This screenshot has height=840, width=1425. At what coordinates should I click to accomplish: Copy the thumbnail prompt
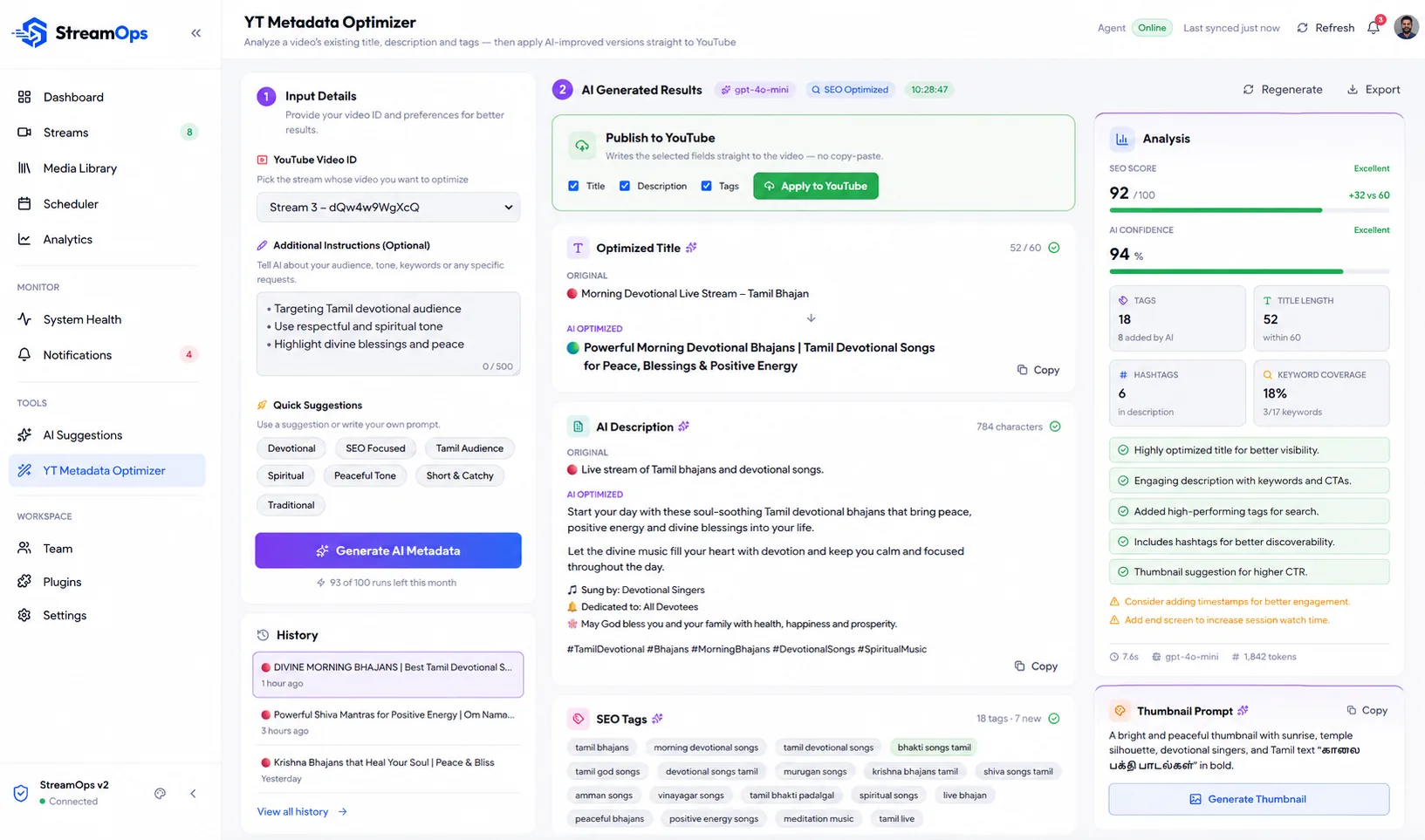(1367, 710)
